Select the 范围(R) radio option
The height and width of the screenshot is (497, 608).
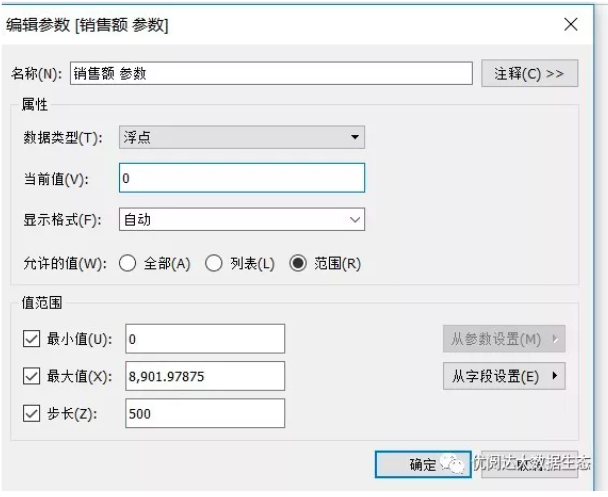point(298,263)
